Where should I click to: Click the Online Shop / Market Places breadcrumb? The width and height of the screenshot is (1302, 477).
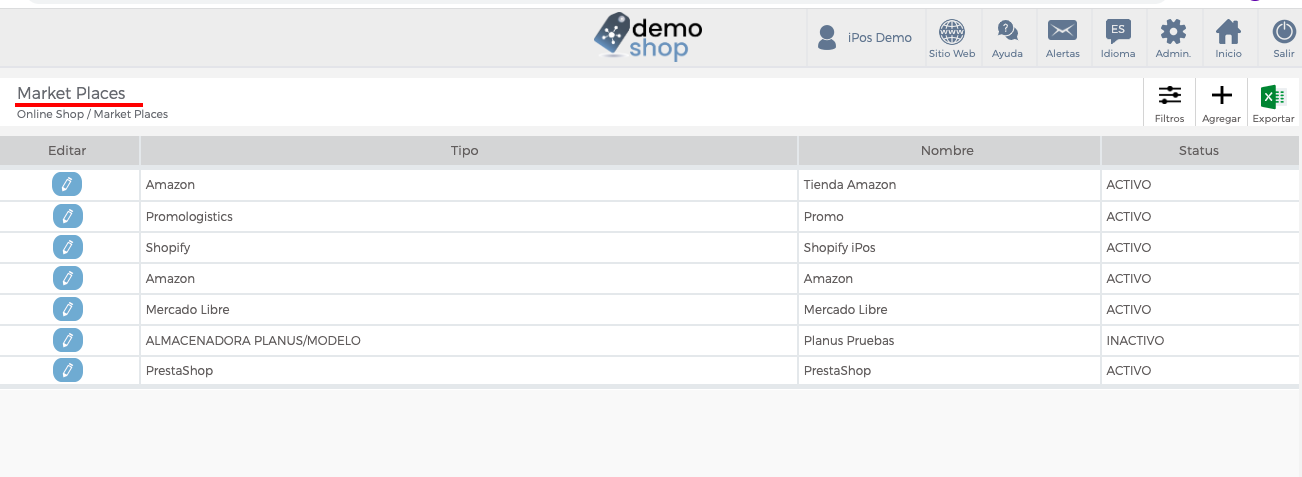[x=92, y=114]
